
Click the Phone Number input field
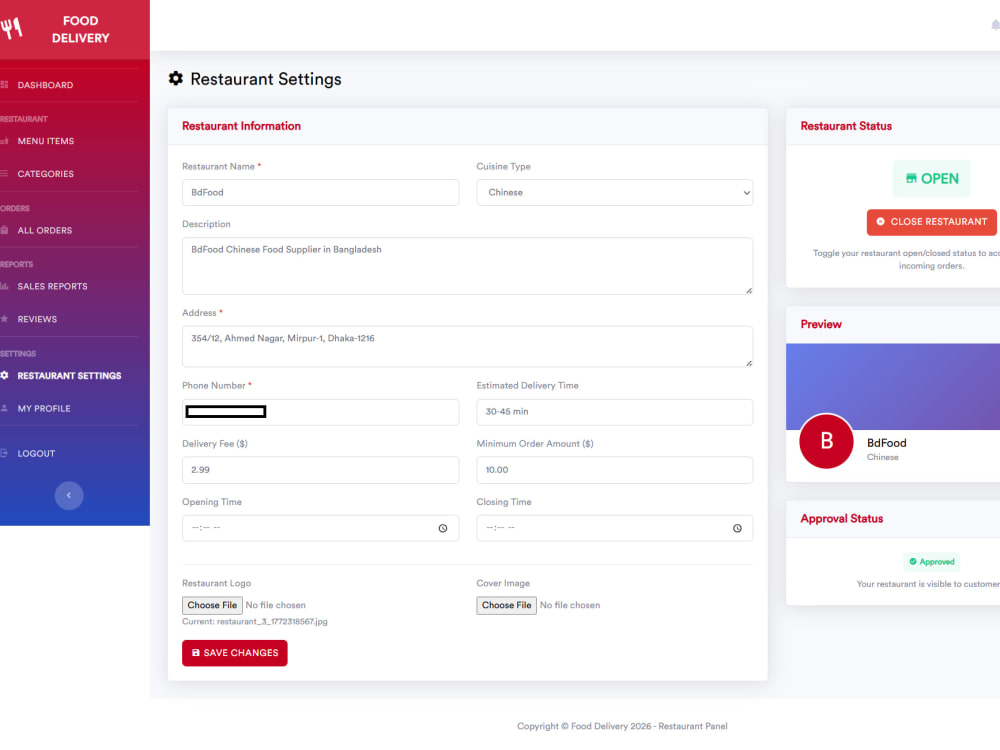[321, 412]
